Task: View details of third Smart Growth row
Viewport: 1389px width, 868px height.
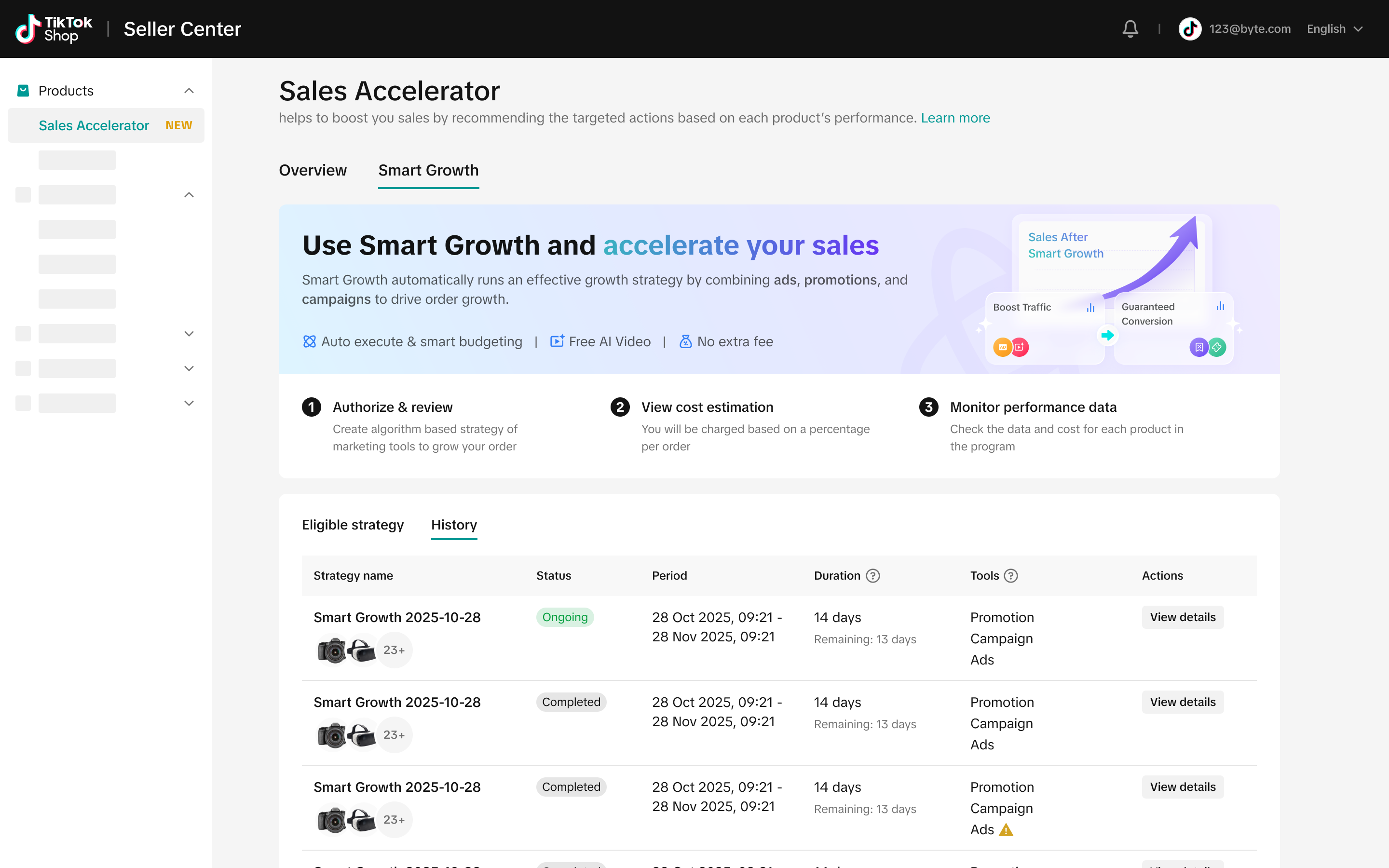Action: click(x=1183, y=787)
